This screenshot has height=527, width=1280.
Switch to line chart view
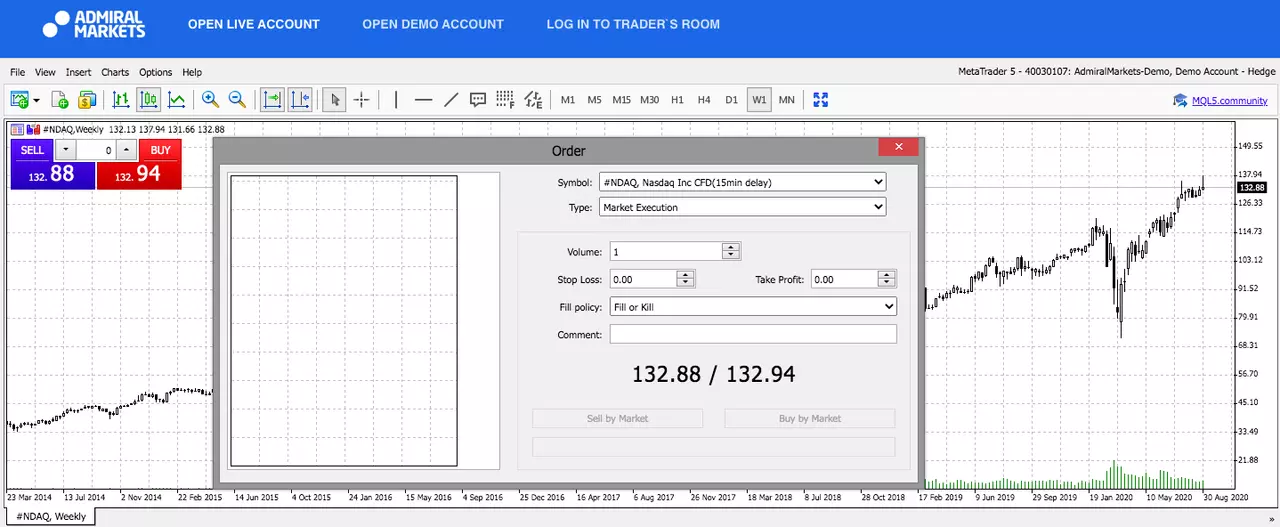[x=176, y=100]
